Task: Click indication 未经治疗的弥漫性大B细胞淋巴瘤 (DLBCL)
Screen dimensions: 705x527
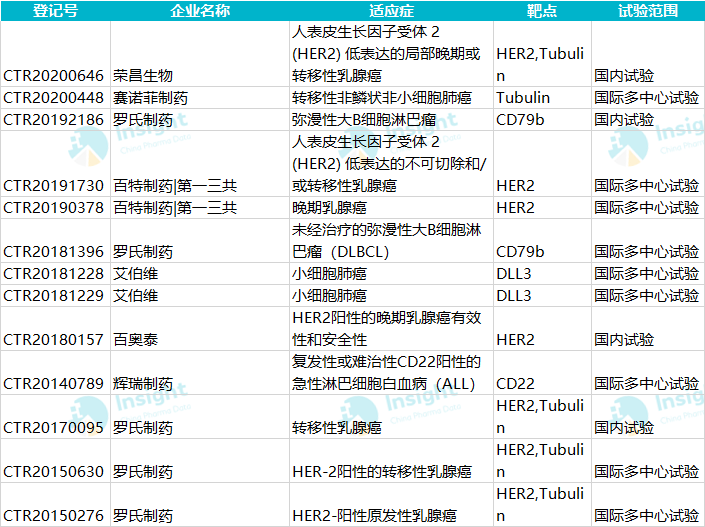Action: click(387, 241)
